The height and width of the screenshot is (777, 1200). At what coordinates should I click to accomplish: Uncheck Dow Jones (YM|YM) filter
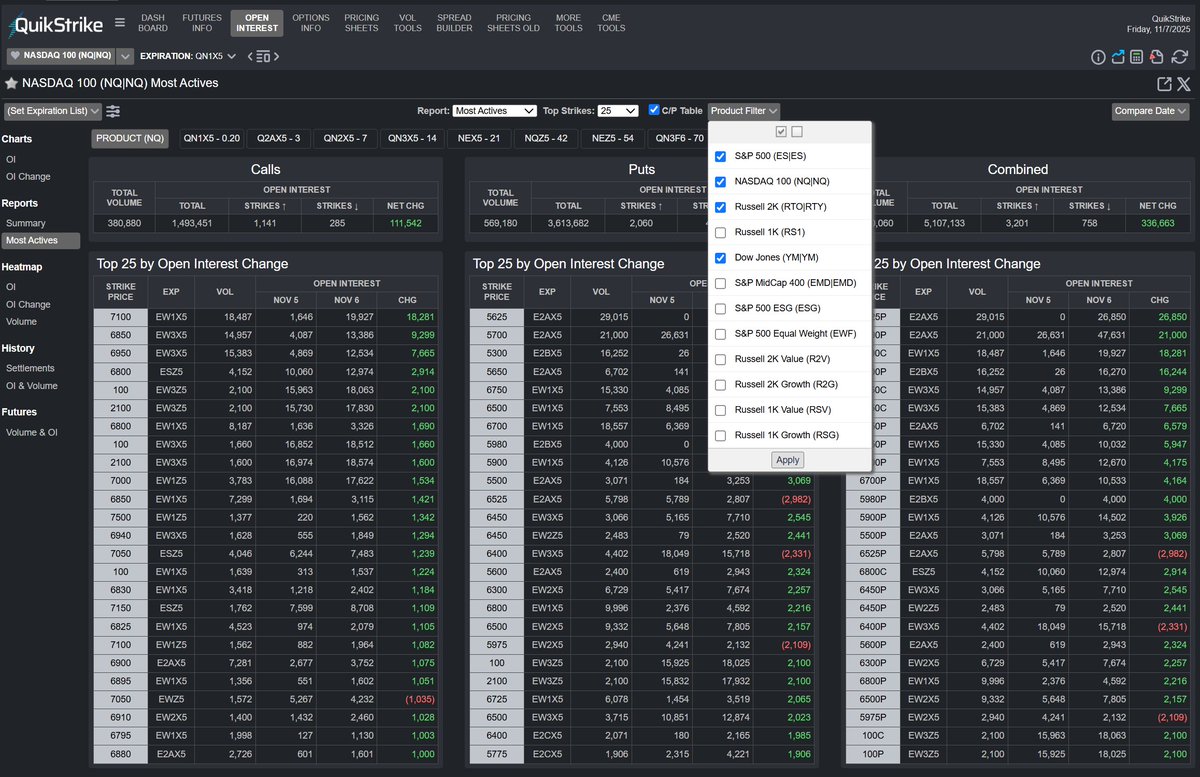pos(720,258)
